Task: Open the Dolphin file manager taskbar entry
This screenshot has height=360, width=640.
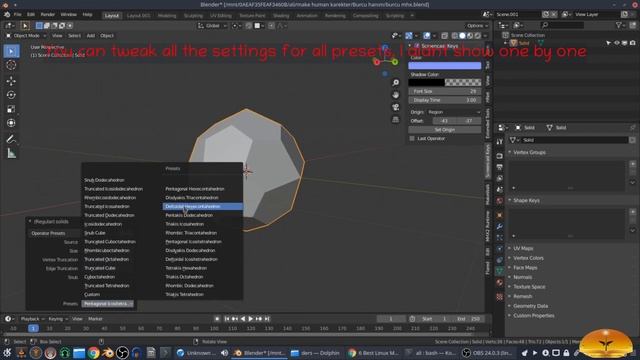Action: (x=316, y=353)
